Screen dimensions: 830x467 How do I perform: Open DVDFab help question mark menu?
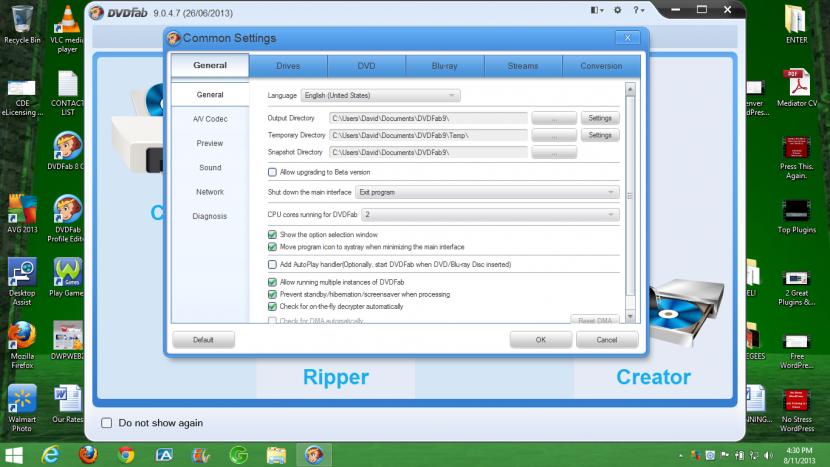pyautogui.click(x=638, y=10)
